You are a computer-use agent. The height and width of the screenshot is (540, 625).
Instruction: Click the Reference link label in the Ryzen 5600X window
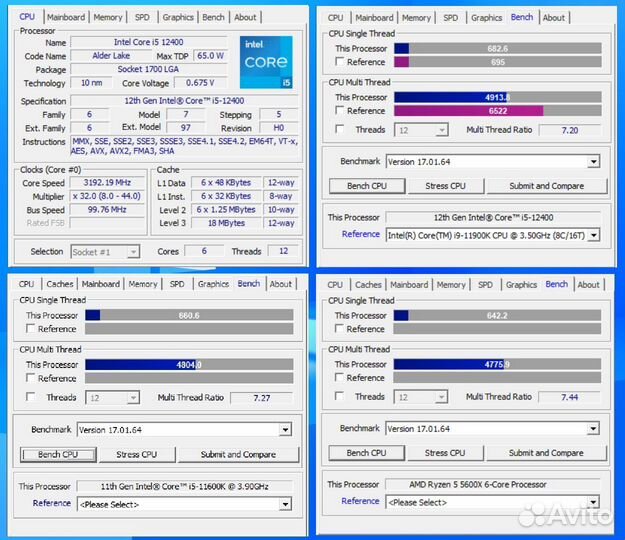pos(360,501)
